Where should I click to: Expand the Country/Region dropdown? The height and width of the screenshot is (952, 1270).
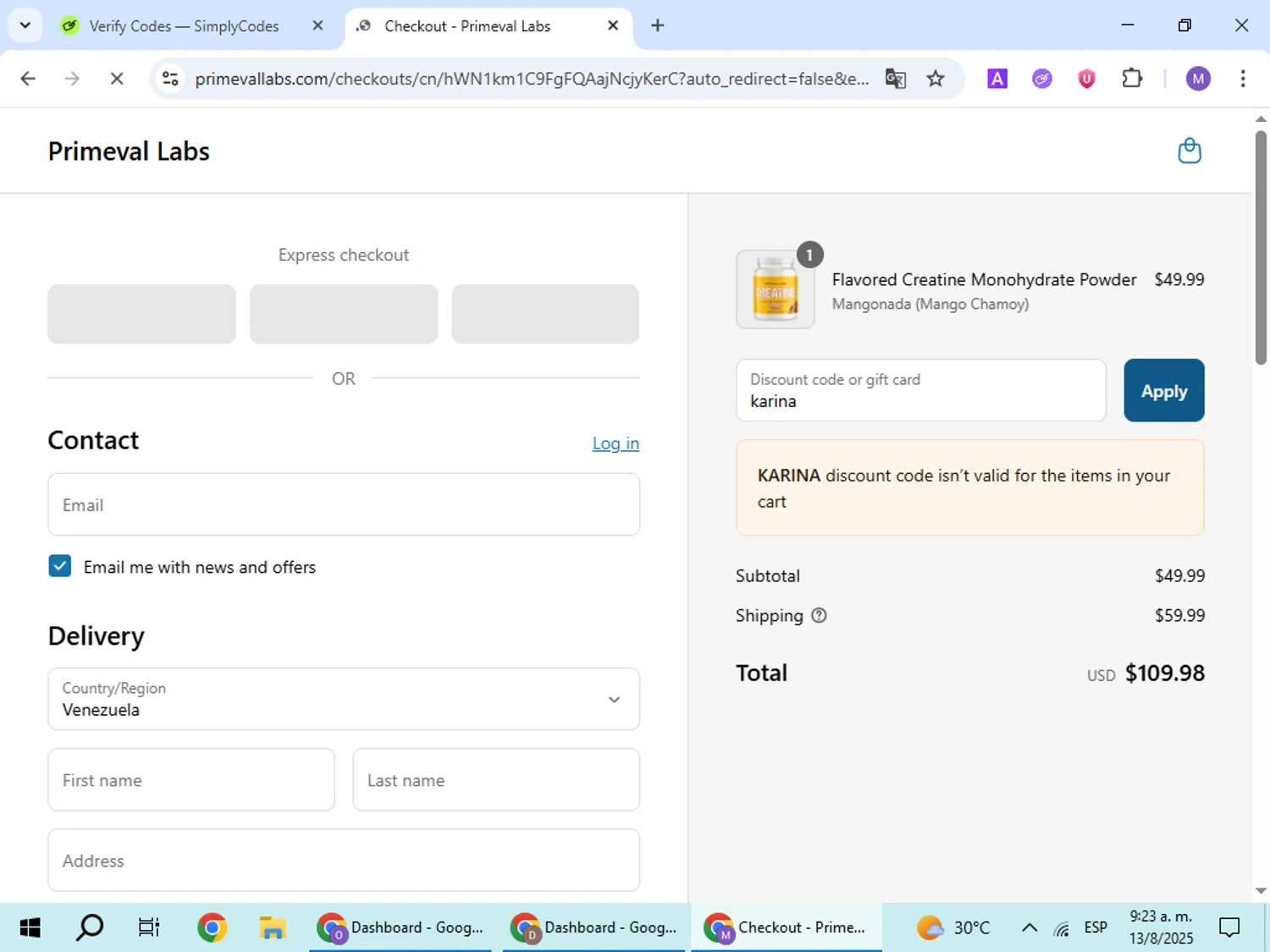click(344, 699)
